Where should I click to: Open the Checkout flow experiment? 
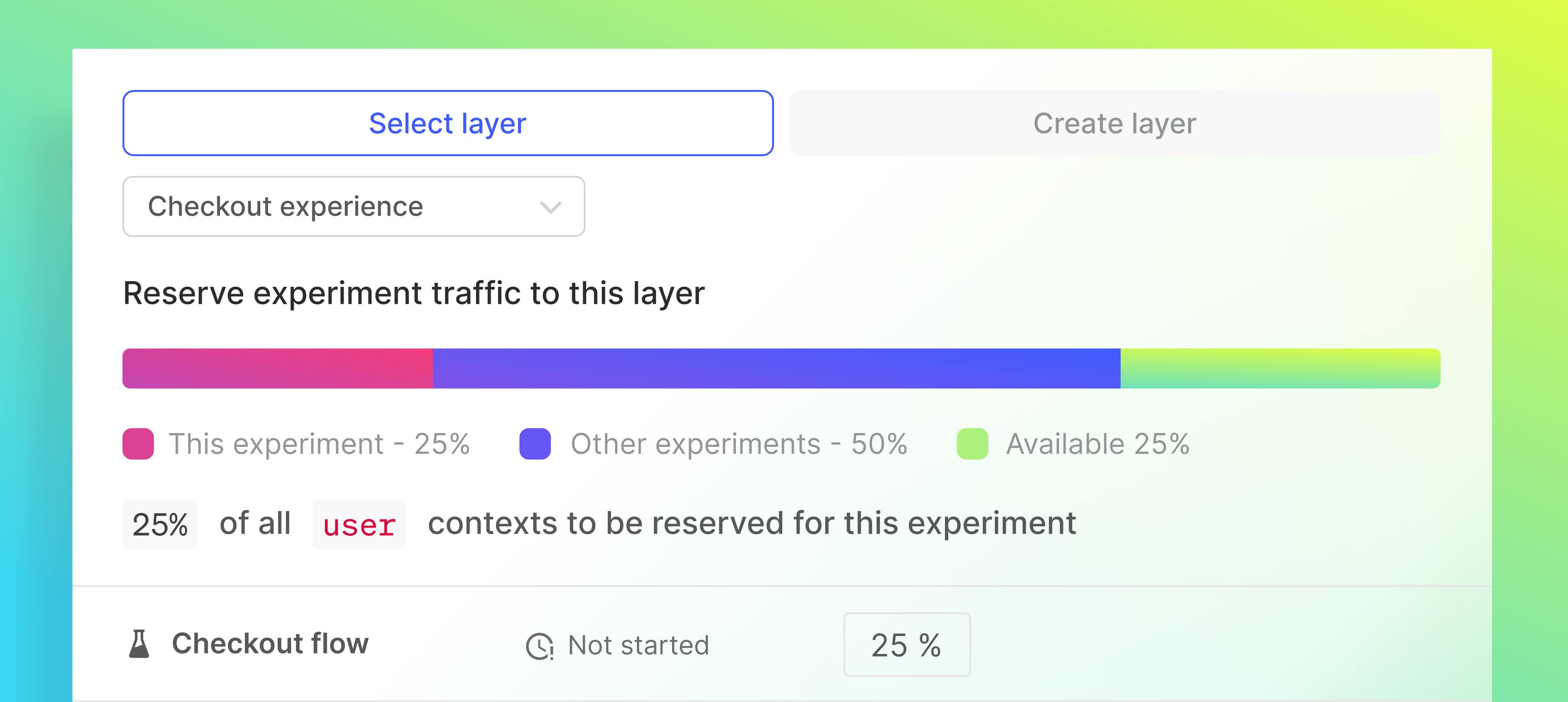click(x=270, y=643)
